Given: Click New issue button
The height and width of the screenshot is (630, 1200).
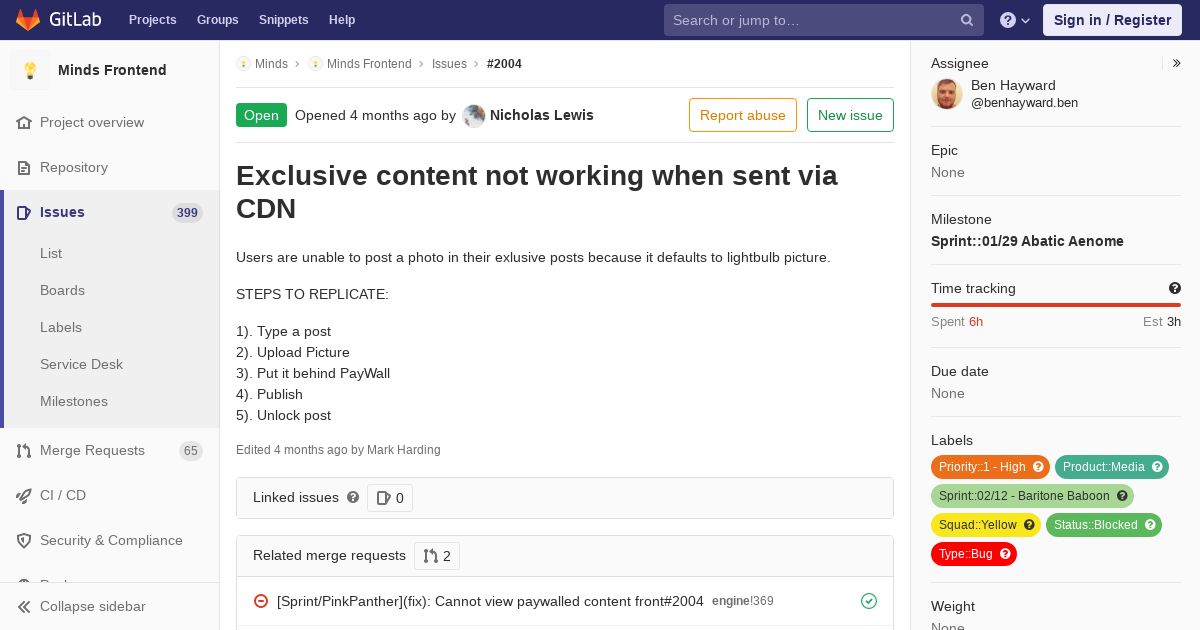Looking at the screenshot, I should pos(850,115).
